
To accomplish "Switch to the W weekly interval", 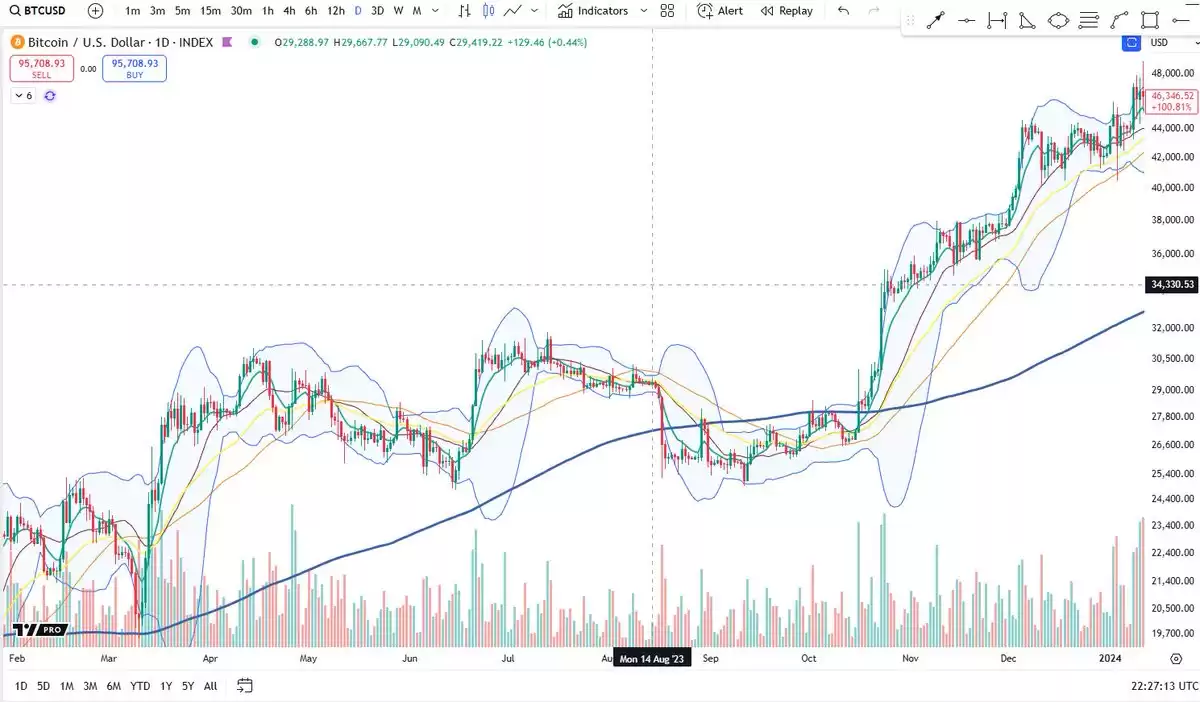I will click(x=399, y=10).
